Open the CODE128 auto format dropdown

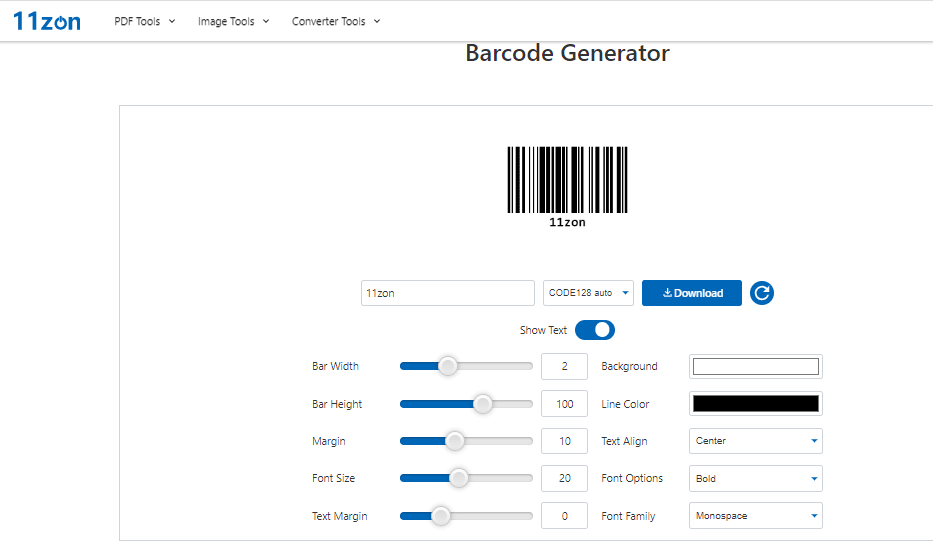pyautogui.click(x=588, y=293)
